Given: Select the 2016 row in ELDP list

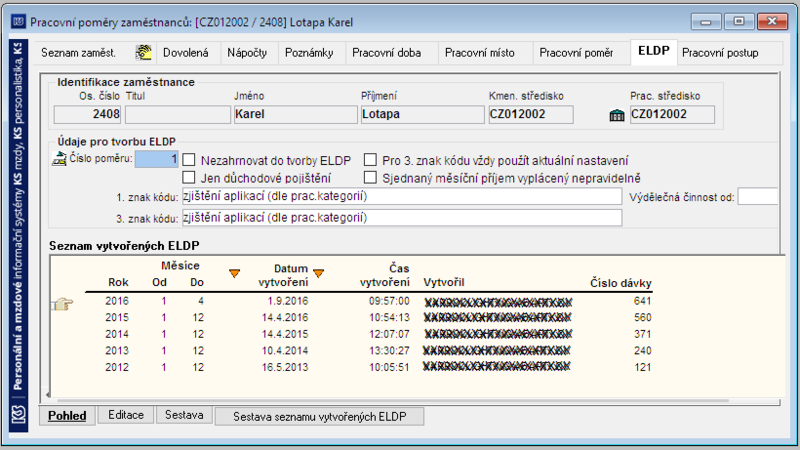Looking at the screenshot, I should pos(368,301).
